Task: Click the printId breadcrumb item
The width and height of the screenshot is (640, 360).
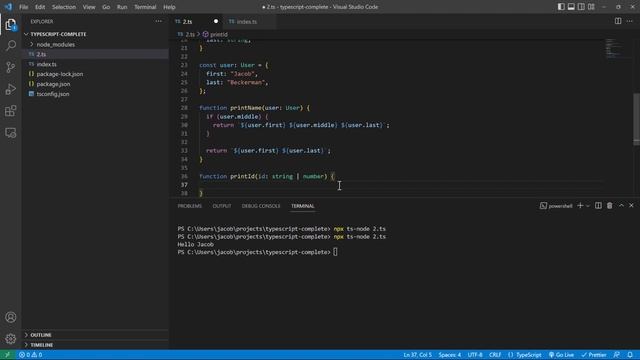Action: pos(216,35)
